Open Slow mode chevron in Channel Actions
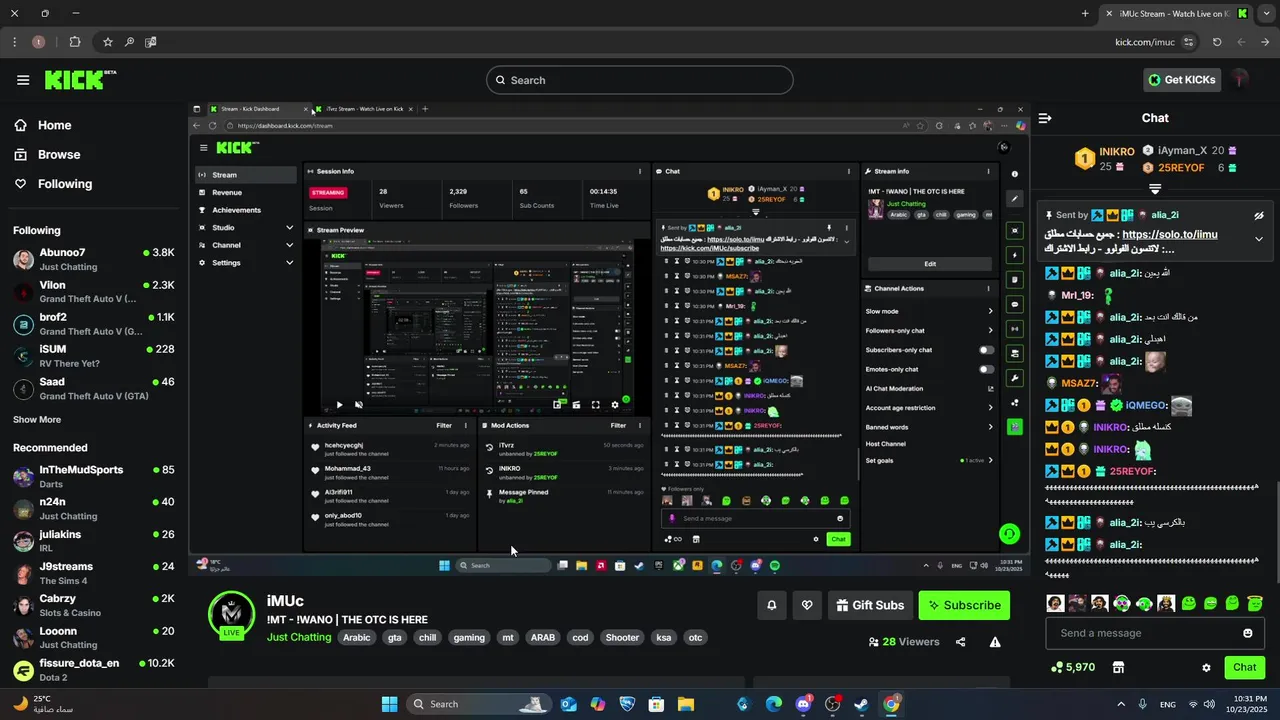 (x=990, y=311)
